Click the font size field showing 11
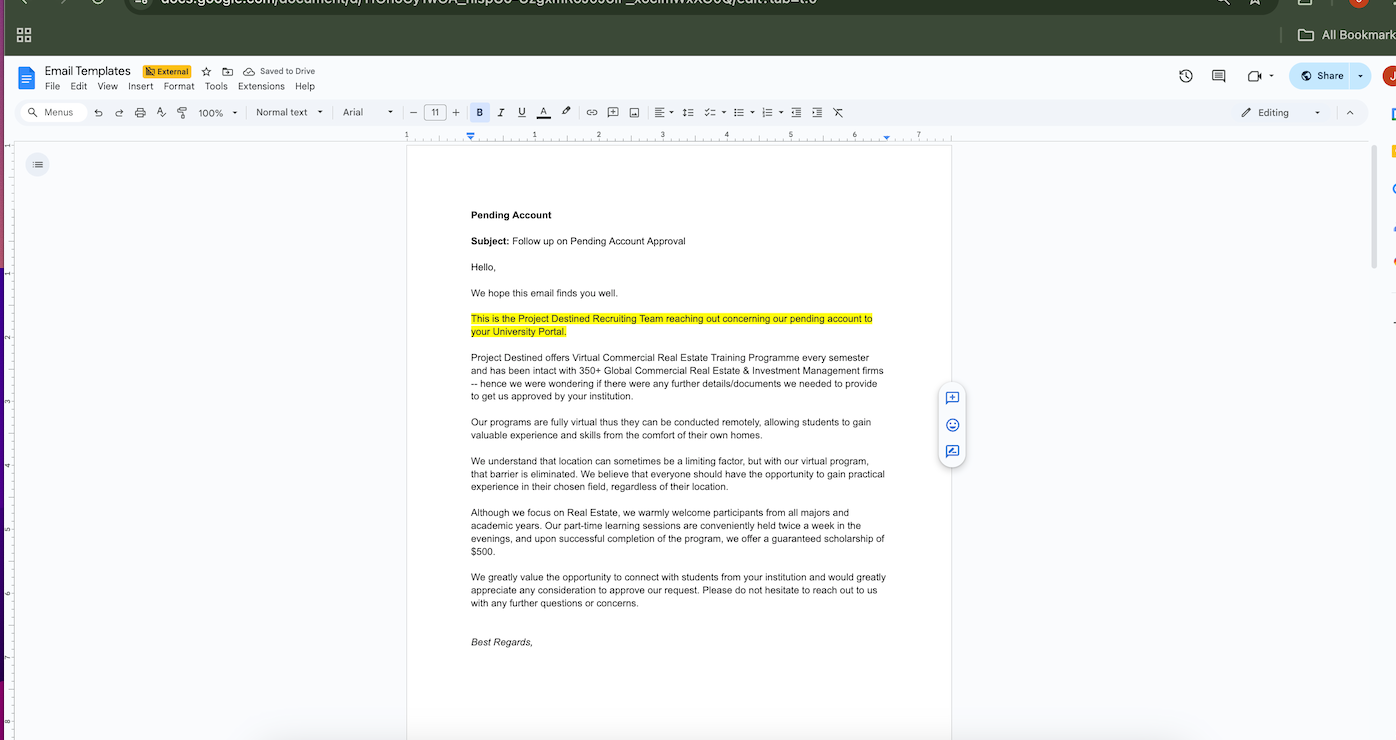This screenshot has width=1396, height=740. click(x=435, y=113)
